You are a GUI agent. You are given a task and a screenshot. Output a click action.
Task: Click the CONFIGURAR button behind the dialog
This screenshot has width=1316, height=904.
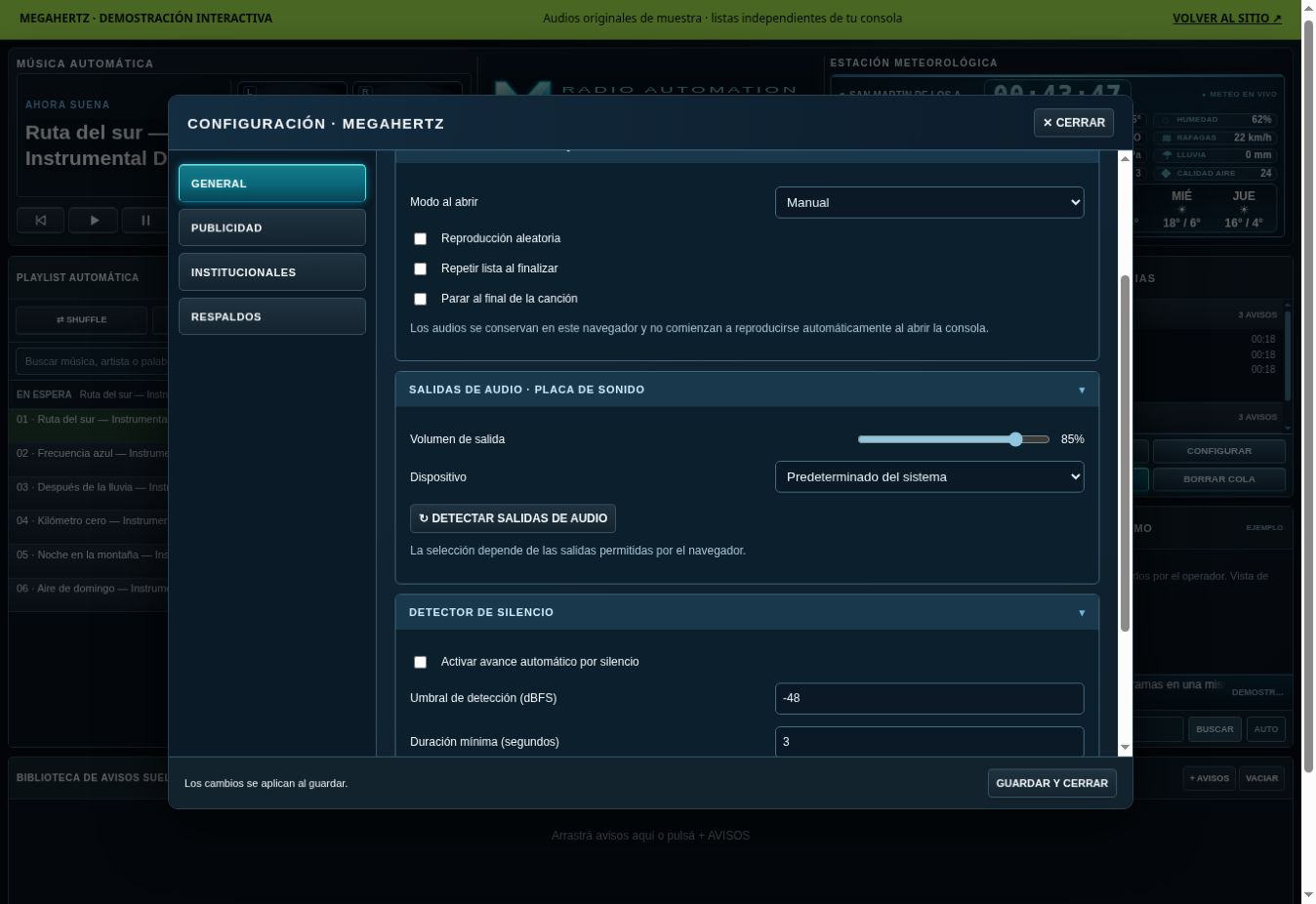click(x=1218, y=451)
